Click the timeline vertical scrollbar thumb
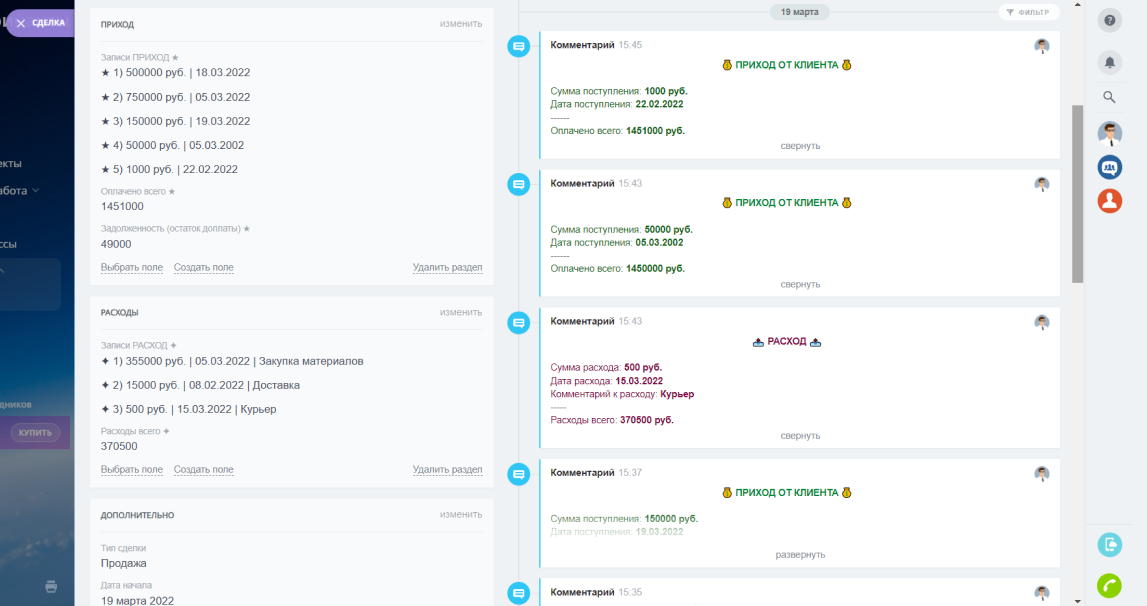 pos(1077,194)
